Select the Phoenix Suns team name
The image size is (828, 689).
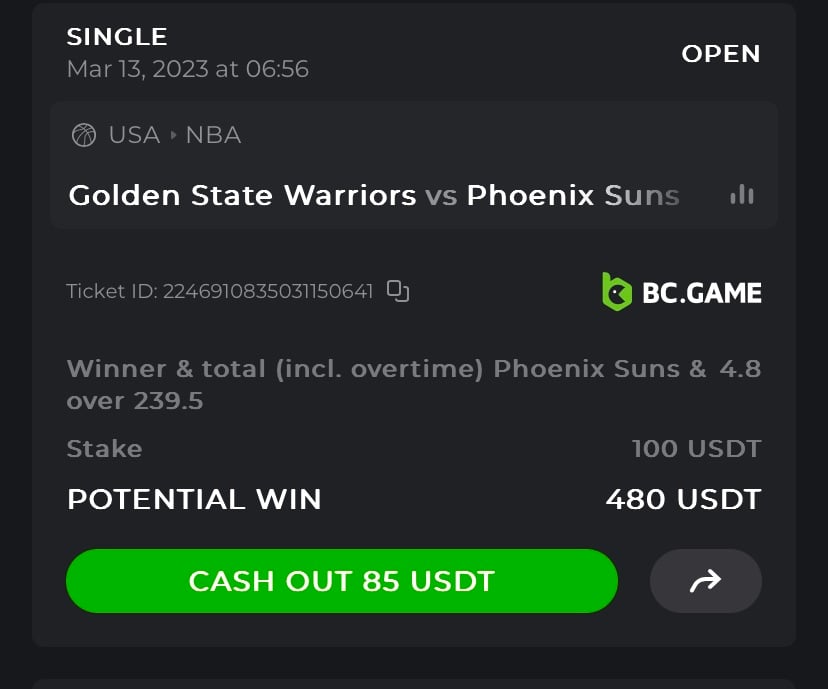point(573,195)
